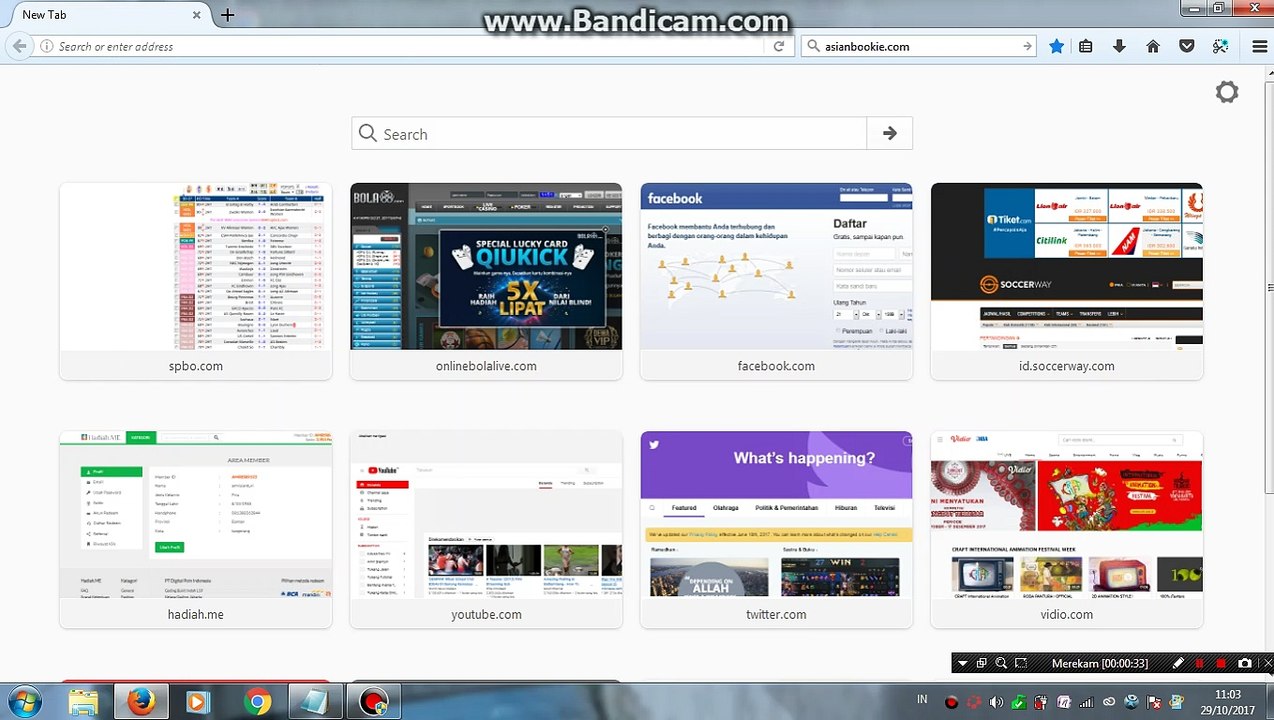Open File Explorer from taskbar

[x=84, y=702]
